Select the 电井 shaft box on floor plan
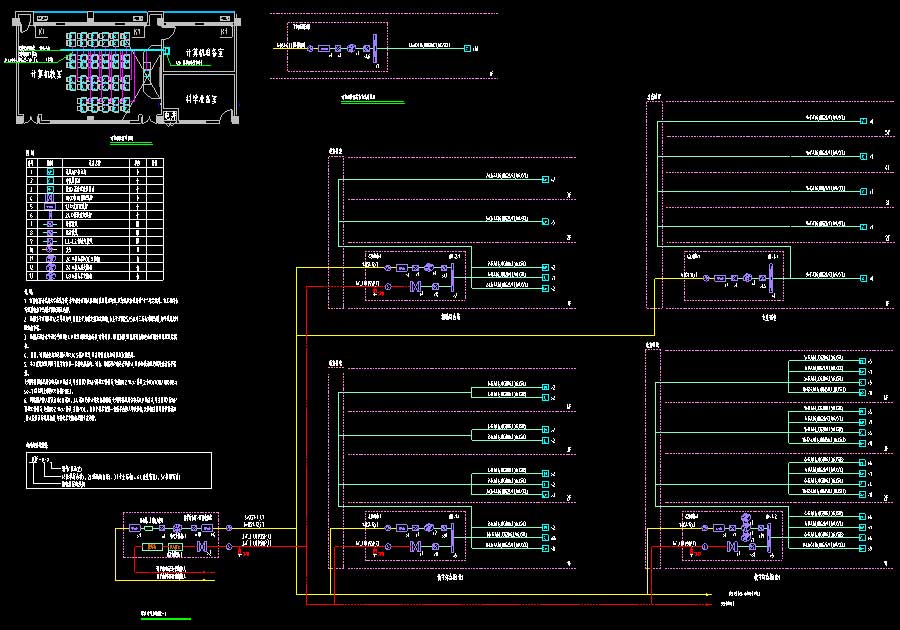The height and width of the screenshot is (630, 900). pyautogui.click(x=170, y=116)
